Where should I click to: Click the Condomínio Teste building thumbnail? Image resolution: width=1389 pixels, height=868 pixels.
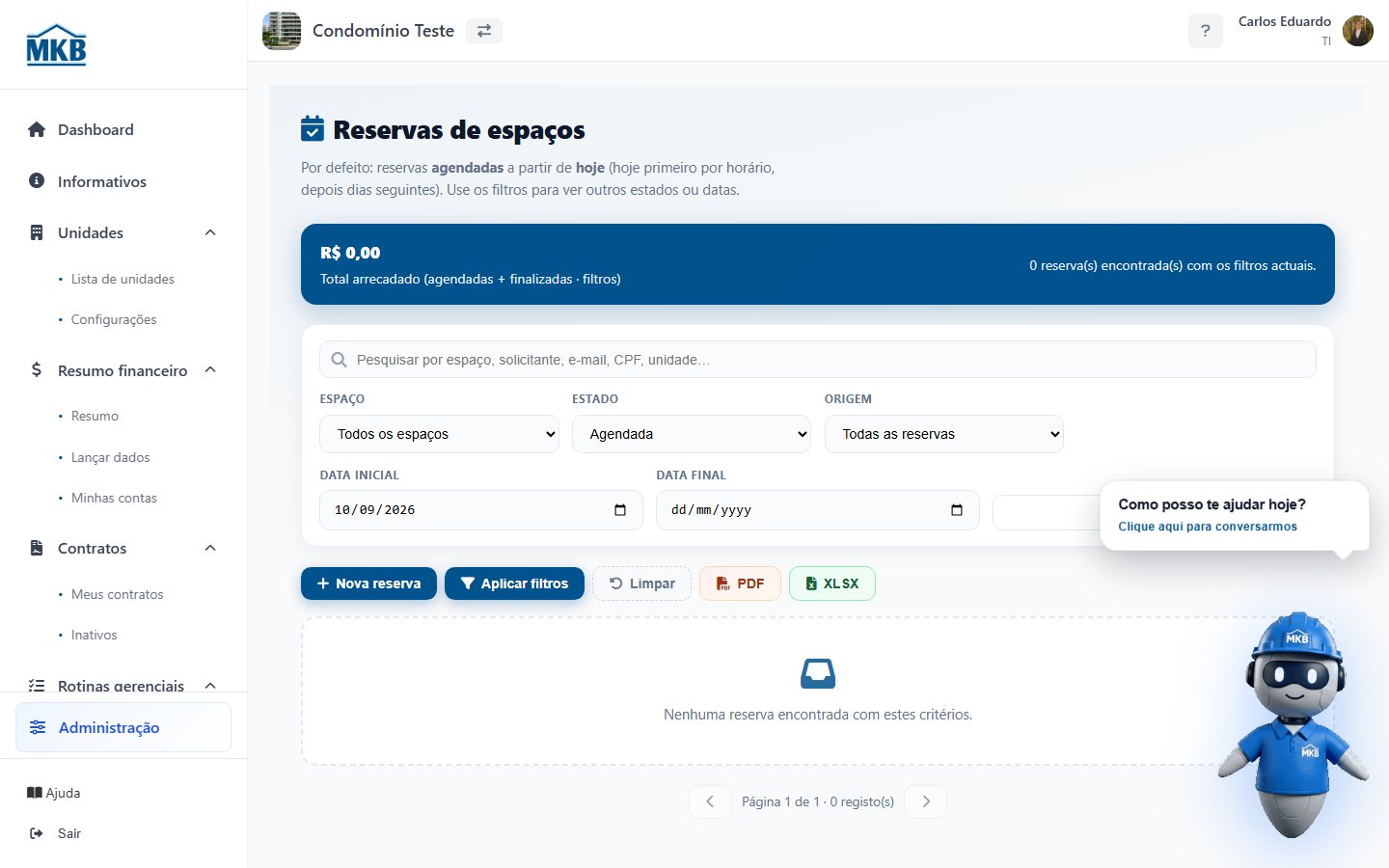pos(282,31)
